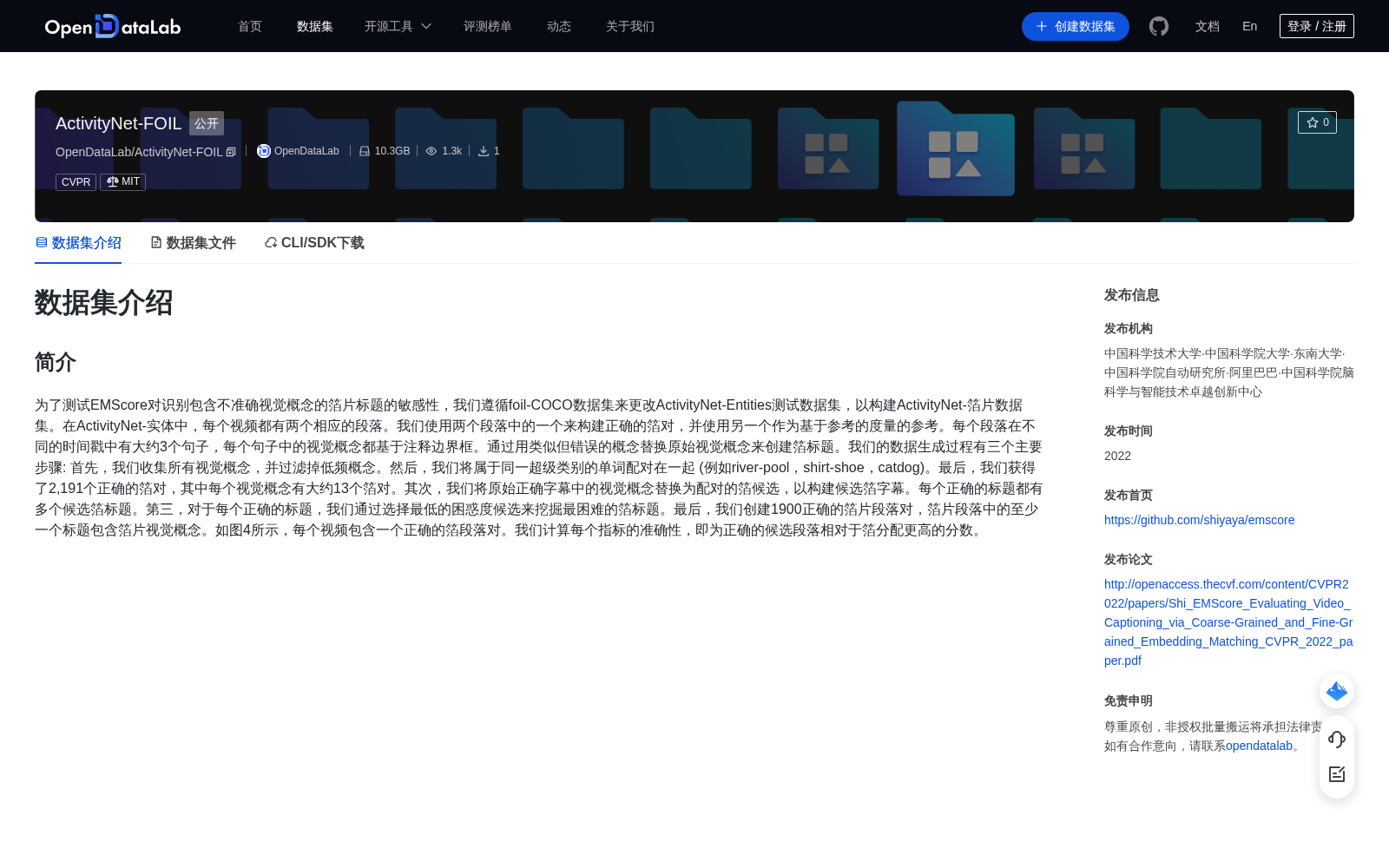Image resolution: width=1389 pixels, height=868 pixels.
Task: Expand the 开源工具 dropdown menu
Action: click(x=398, y=26)
